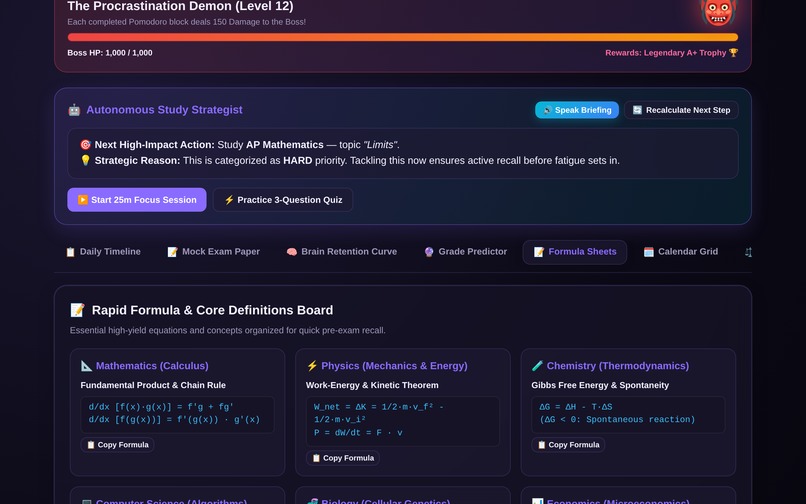Copy the Chemistry Gibbs Free Energy formula
Viewport: 806px width, 504px height.
[x=568, y=445]
